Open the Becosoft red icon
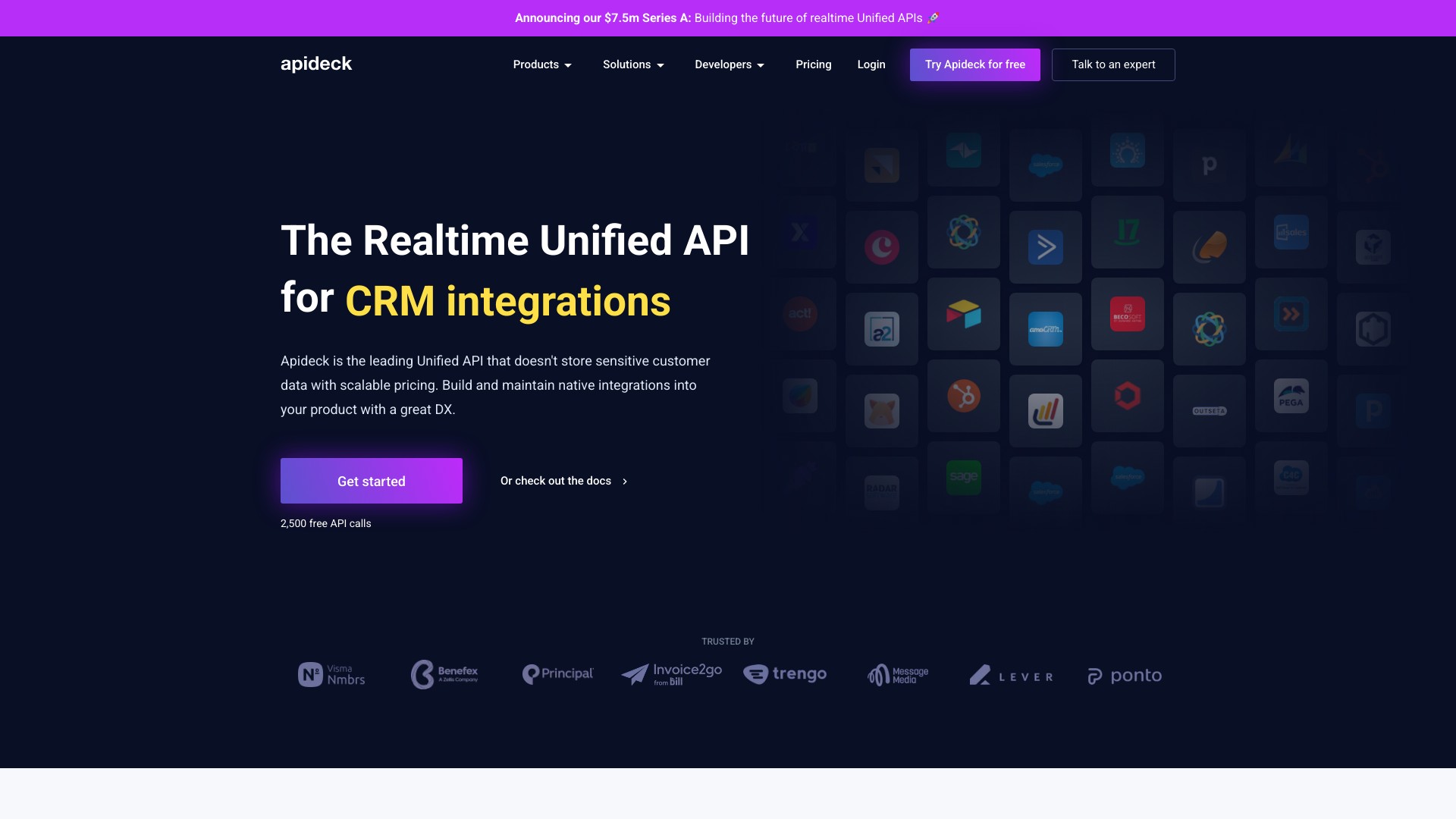This screenshot has width=1456, height=819. click(1127, 314)
